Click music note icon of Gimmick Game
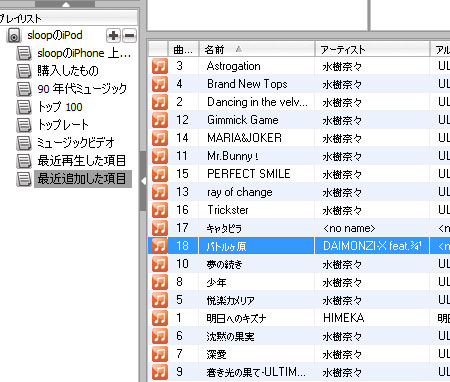 pos(160,120)
